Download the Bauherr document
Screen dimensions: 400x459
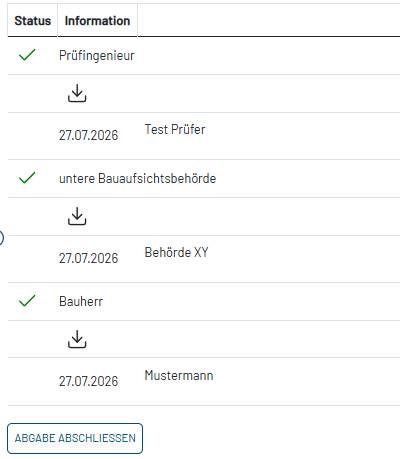[x=77, y=339]
